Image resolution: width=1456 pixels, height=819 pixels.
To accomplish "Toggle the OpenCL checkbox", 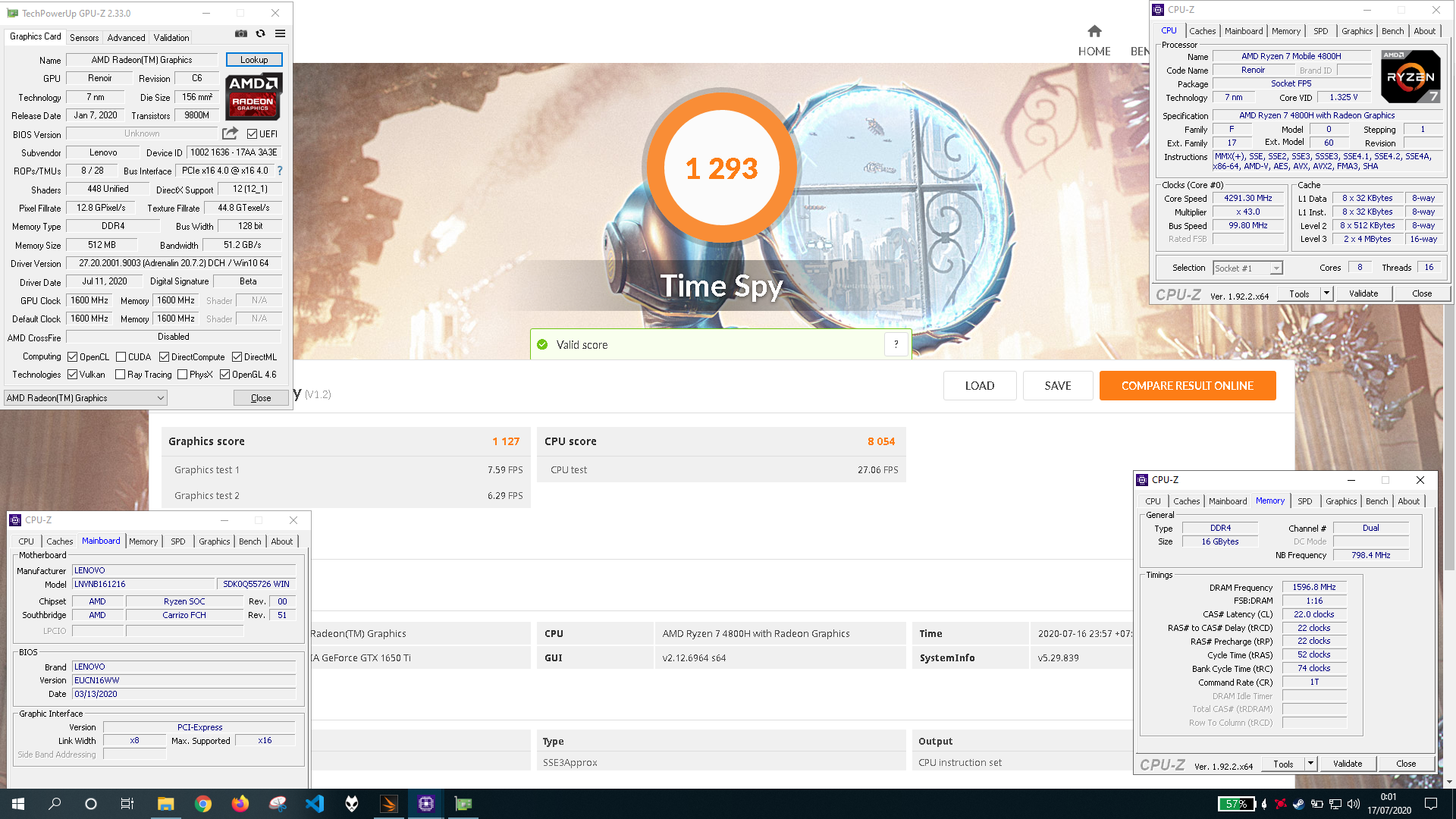I will click(x=73, y=357).
